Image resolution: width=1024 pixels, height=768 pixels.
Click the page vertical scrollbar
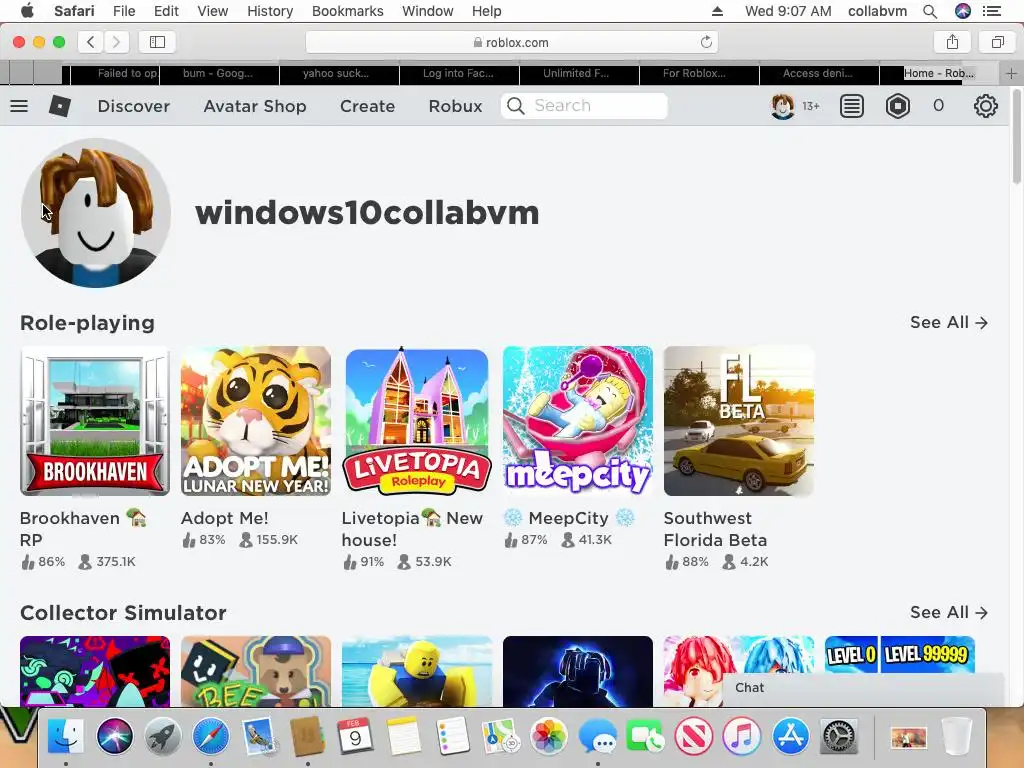tap(1016, 135)
